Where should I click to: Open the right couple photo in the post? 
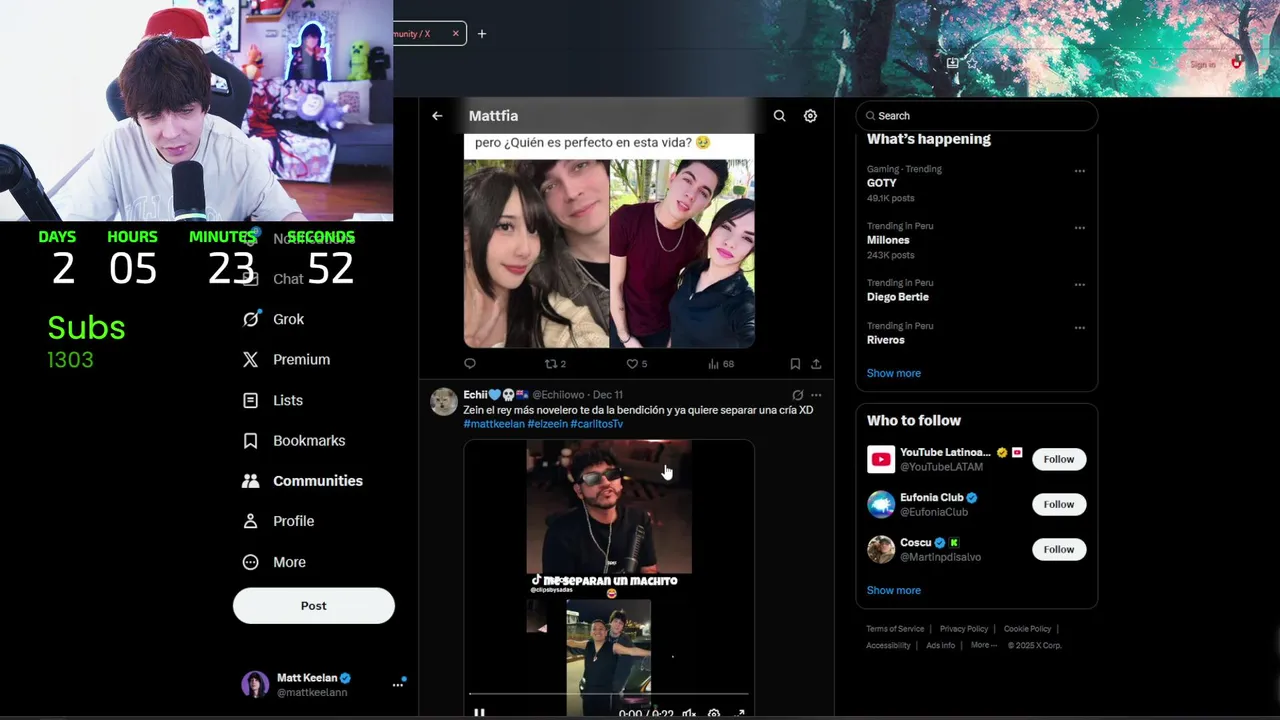[x=682, y=254]
